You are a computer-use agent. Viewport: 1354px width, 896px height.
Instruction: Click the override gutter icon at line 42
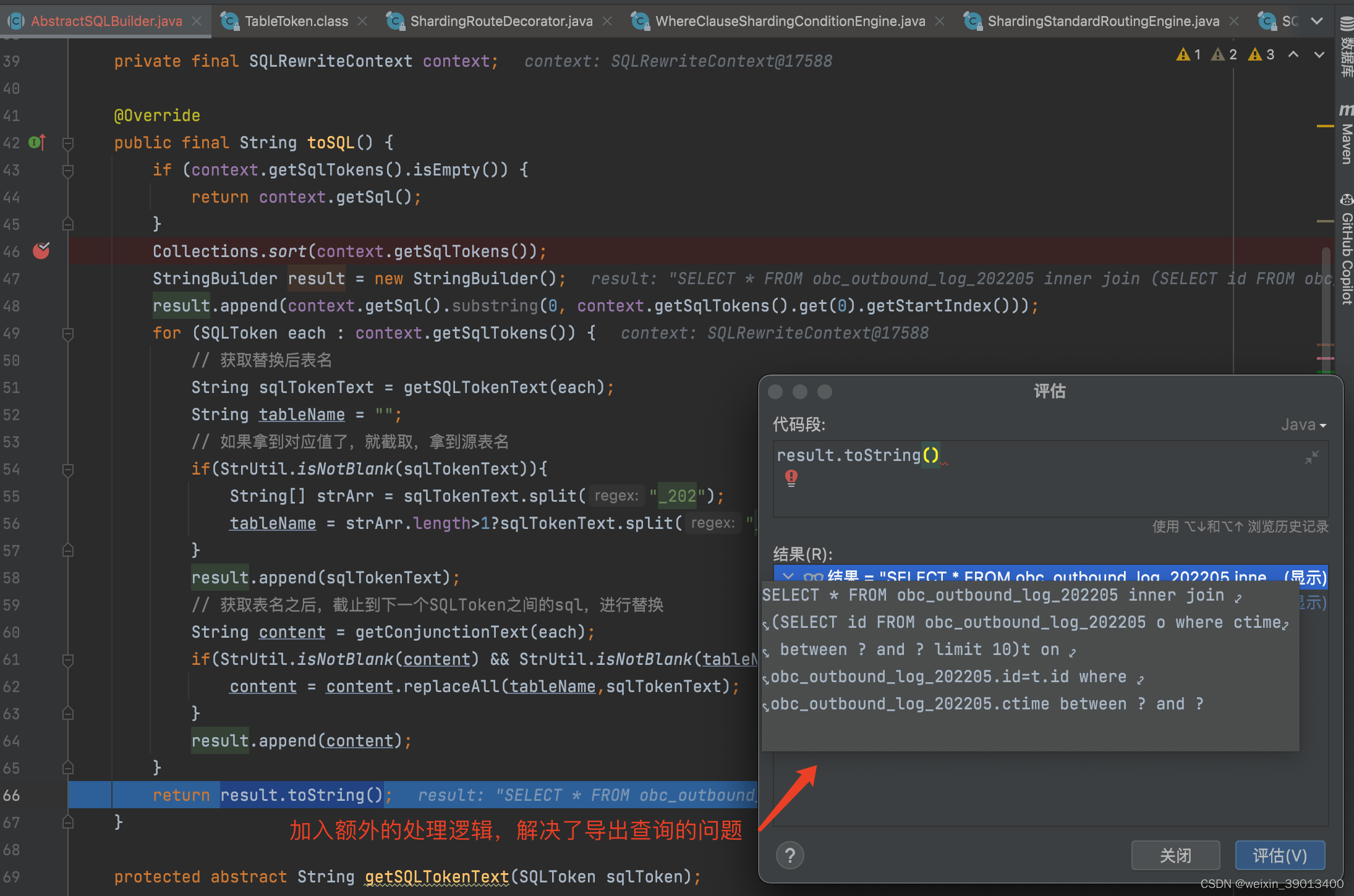coord(37,143)
